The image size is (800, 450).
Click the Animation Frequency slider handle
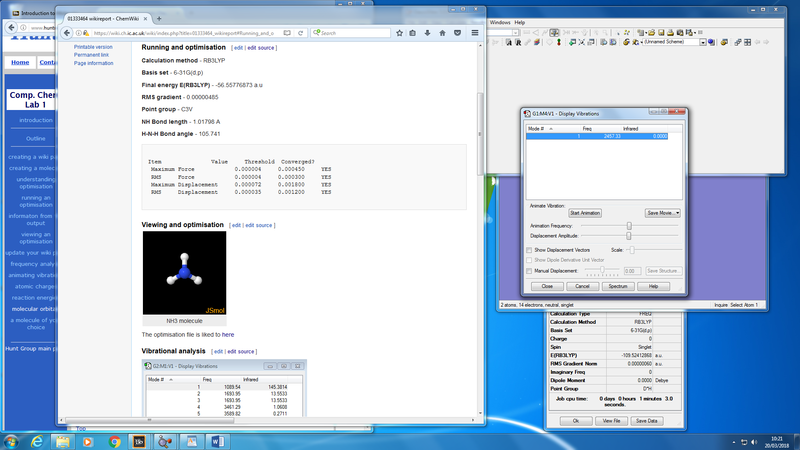(629, 226)
